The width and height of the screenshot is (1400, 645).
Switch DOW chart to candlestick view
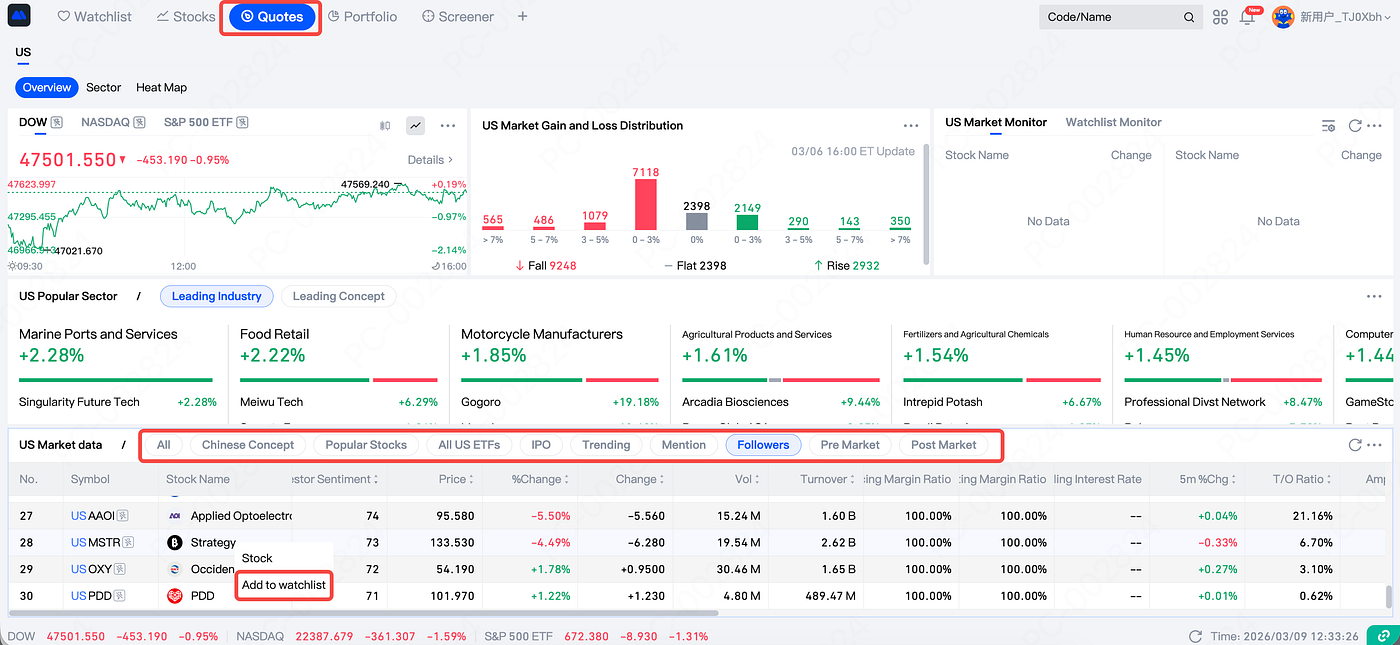(385, 126)
